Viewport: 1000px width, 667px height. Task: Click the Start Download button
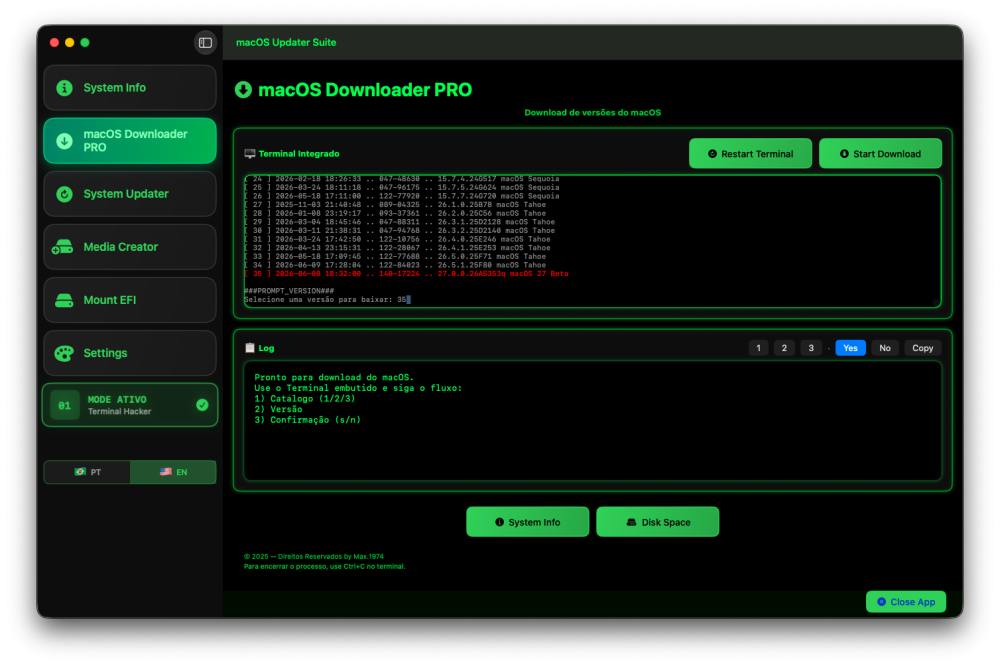[880, 154]
